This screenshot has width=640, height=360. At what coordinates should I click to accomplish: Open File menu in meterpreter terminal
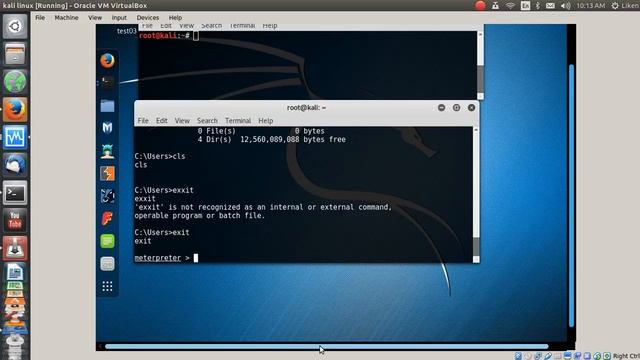(x=143, y=120)
